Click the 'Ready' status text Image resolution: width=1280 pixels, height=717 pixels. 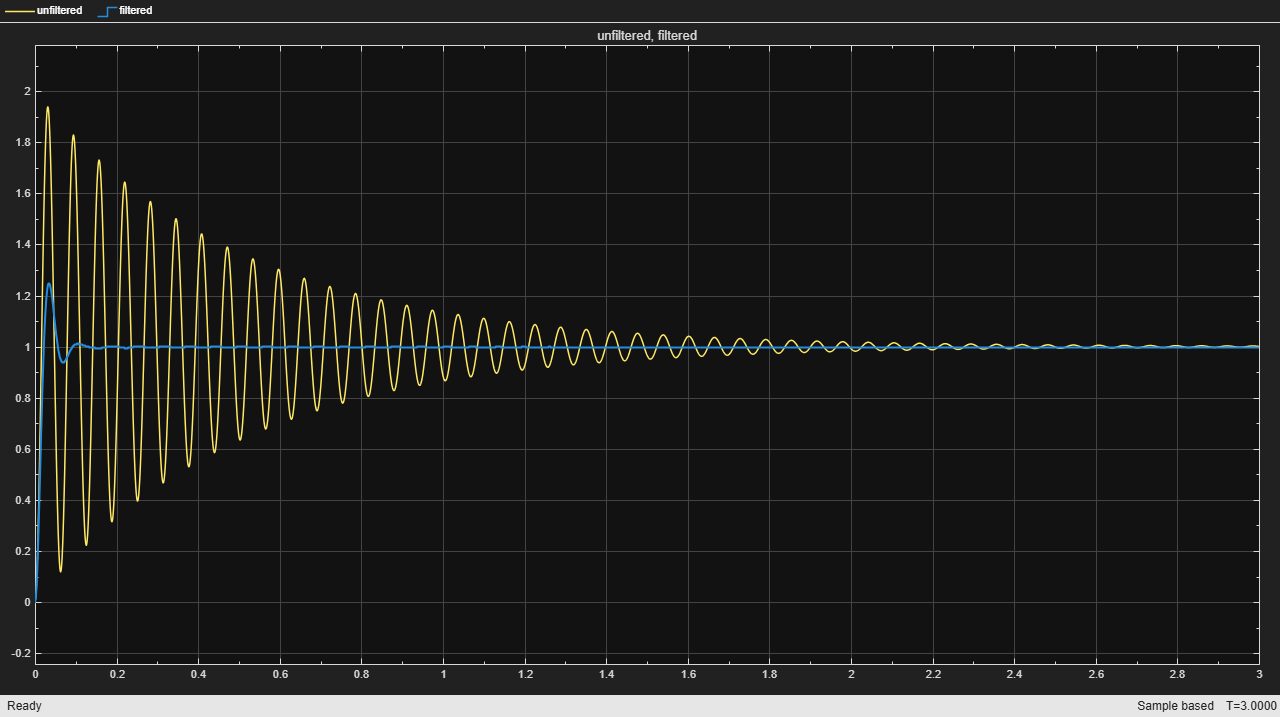[x=24, y=706]
